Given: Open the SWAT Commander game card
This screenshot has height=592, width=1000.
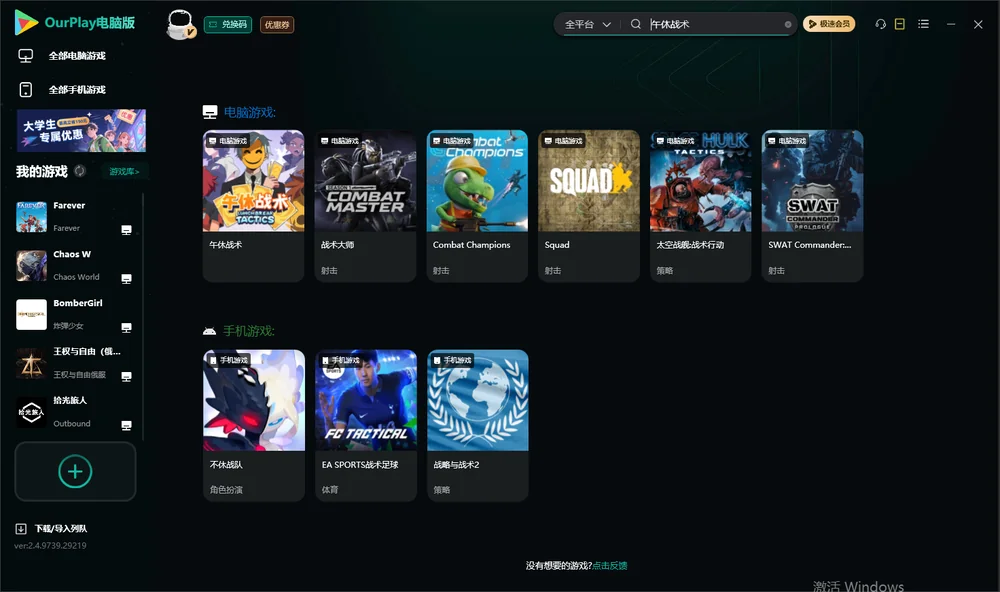Looking at the screenshot, I should tap(812, 205).
